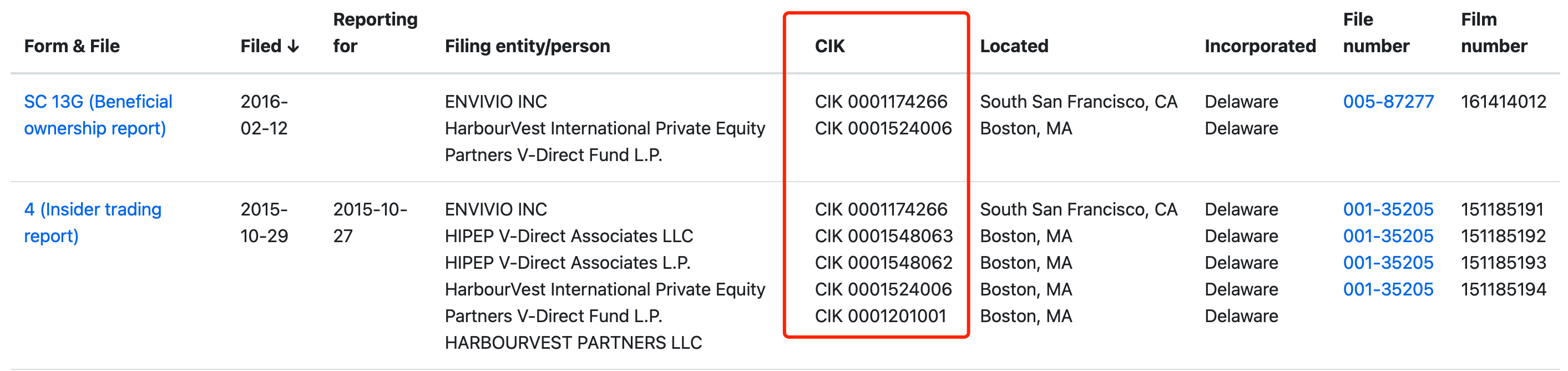Open the Form 4 insider trading report

coord(92,222)
